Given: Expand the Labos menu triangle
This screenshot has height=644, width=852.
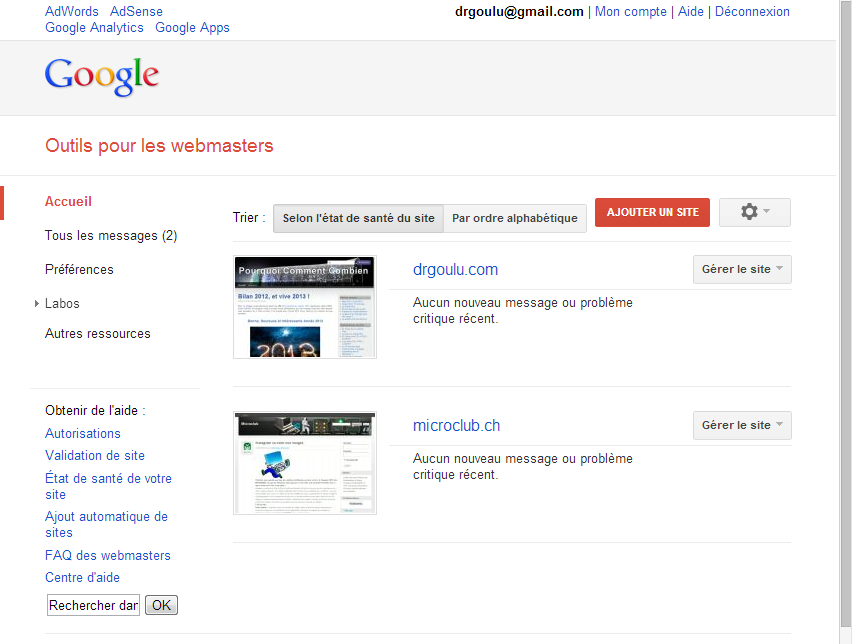Looking at the screenshot, I should pos(36,303).
